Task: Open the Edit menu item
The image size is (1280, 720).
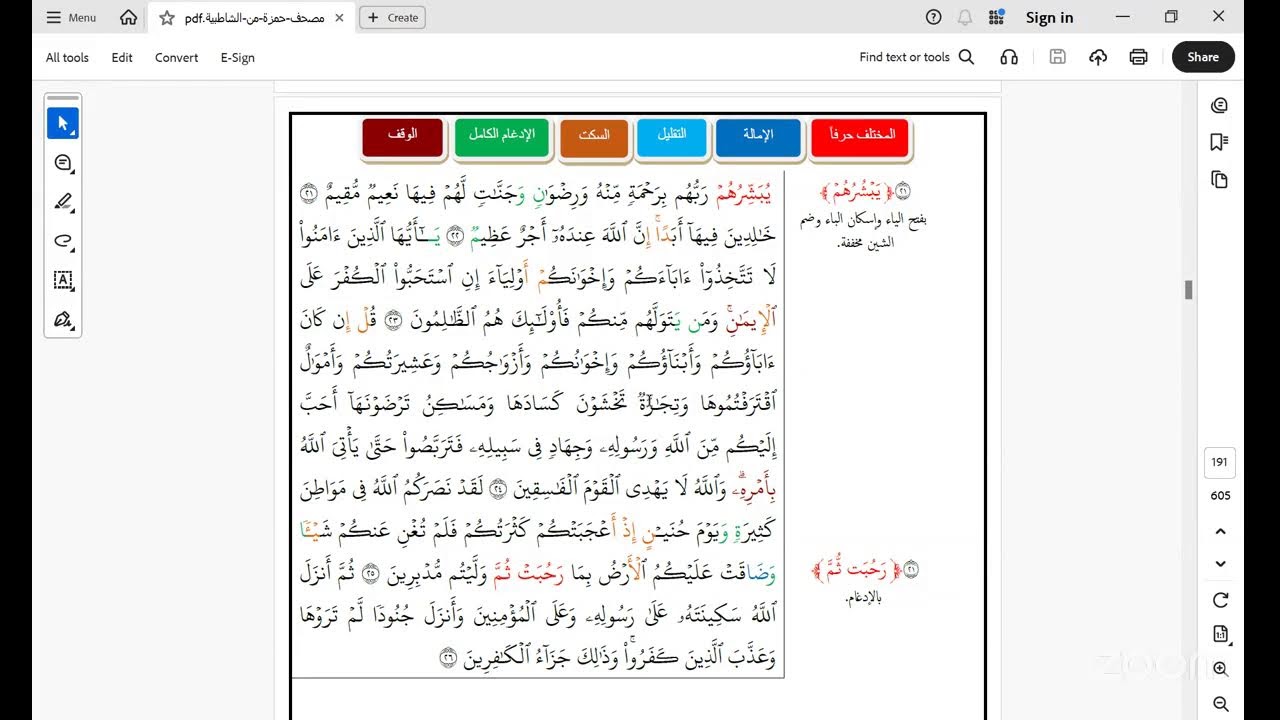Action: 122,57
